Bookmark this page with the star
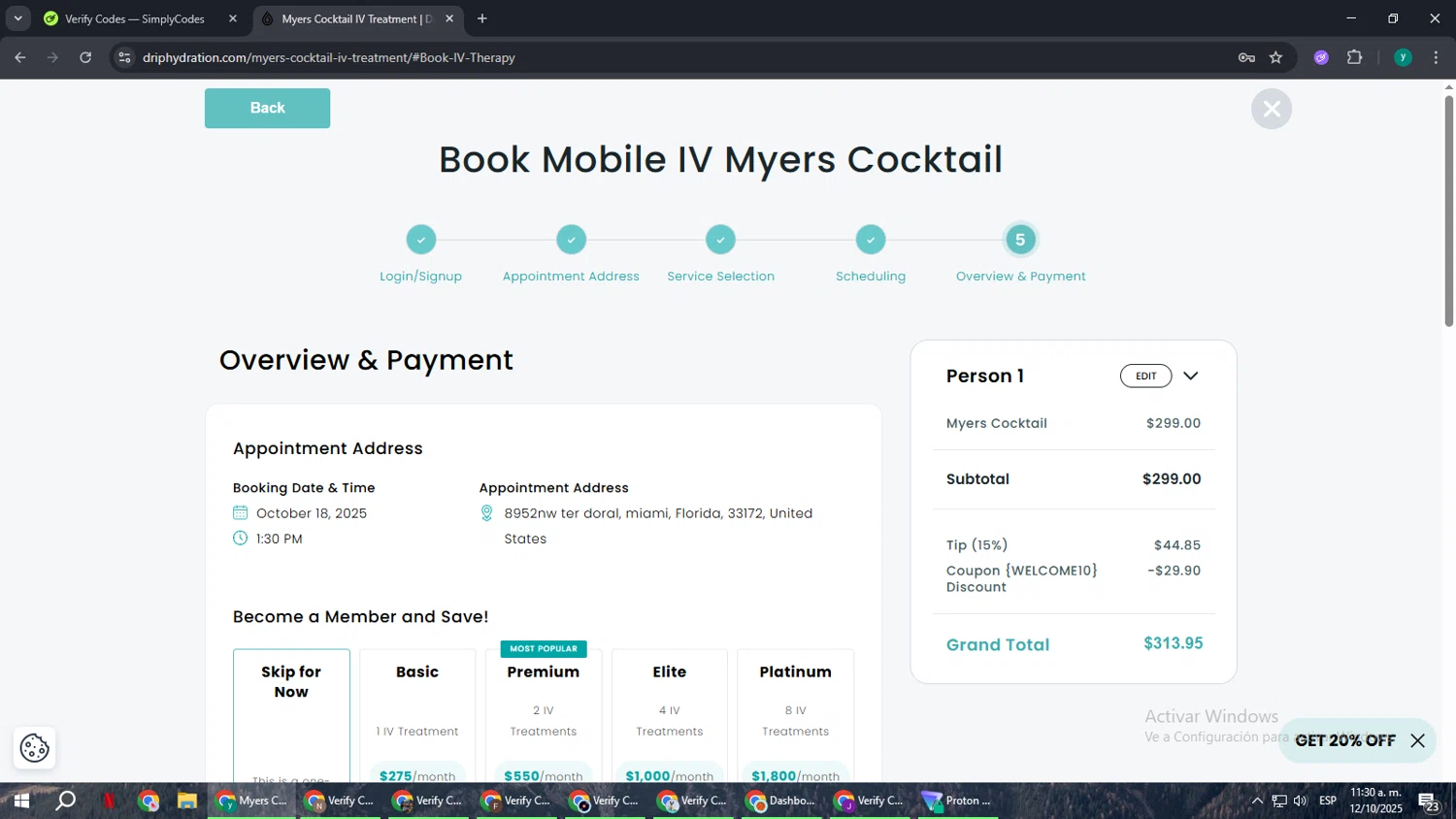Viewport: 1456px width, 819px height. pyautogui.click(x=1276, y=57)
